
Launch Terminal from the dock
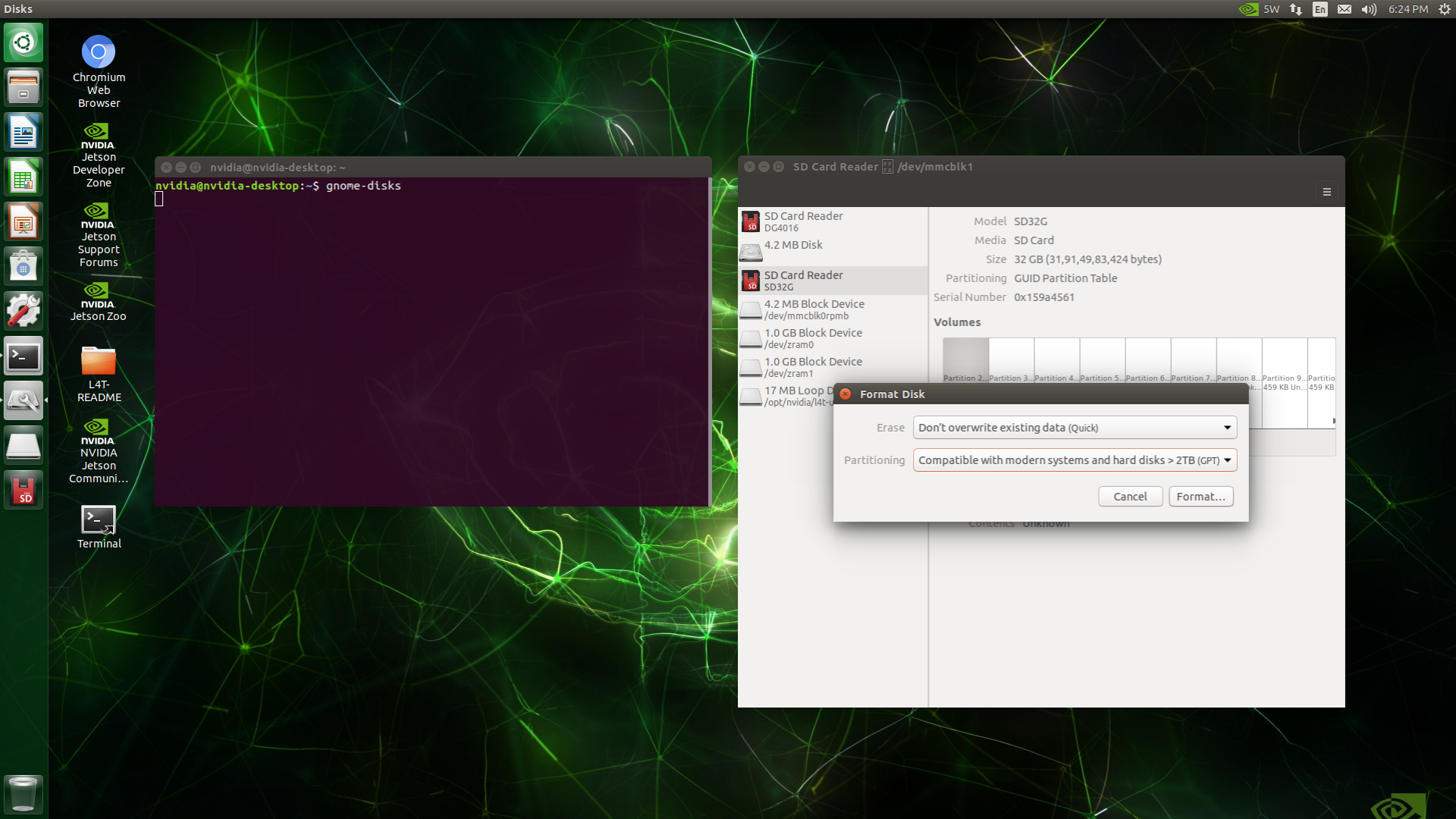coord(24,356)
